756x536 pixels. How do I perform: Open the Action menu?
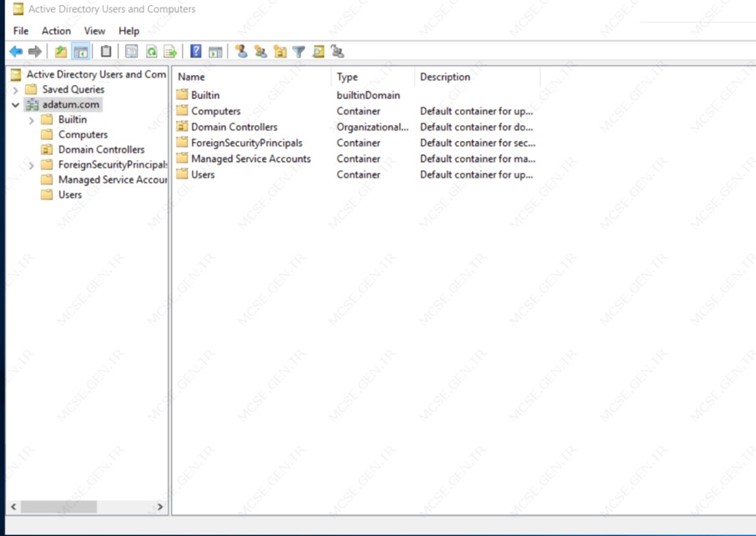pos(56,31)
